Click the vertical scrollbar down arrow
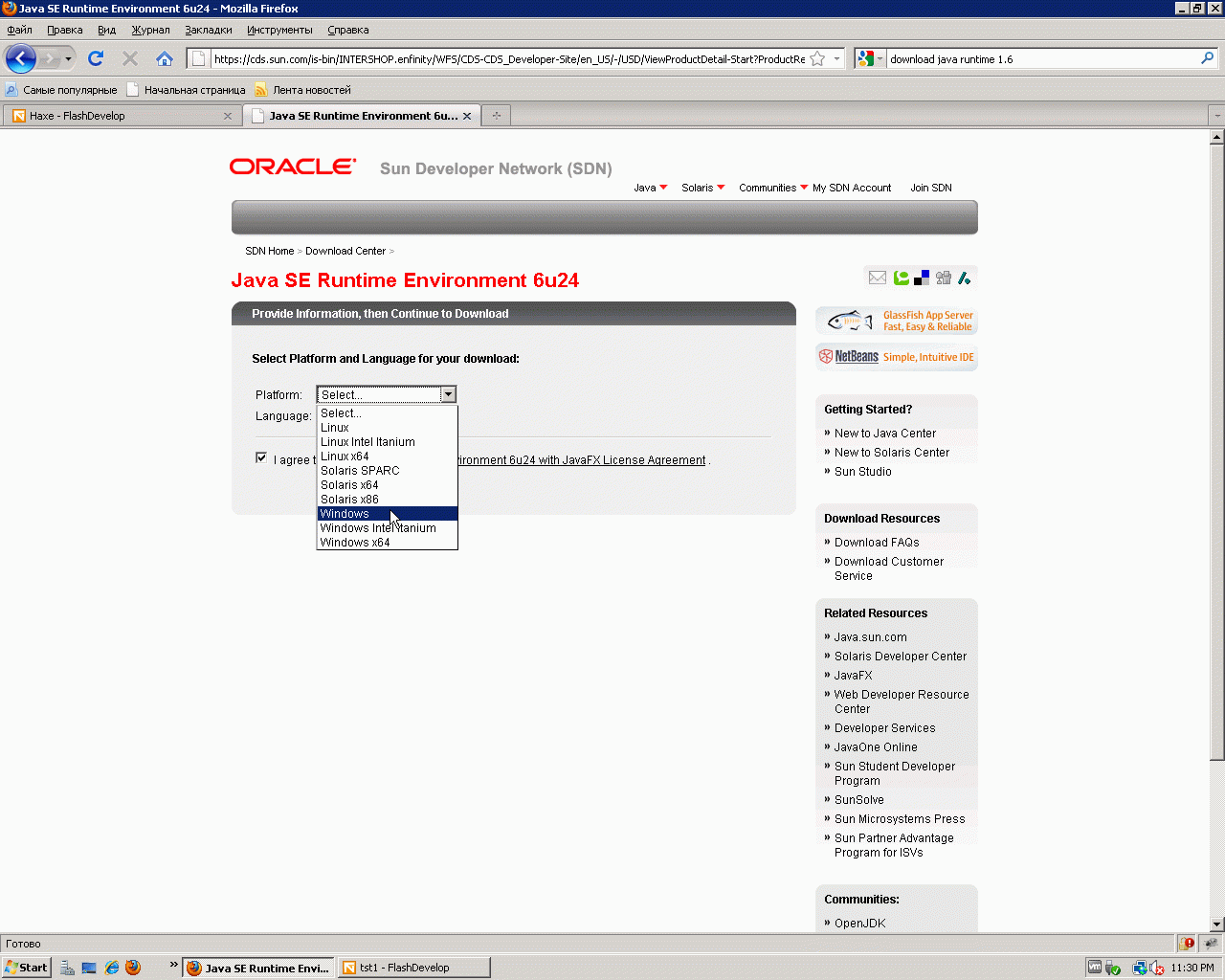This screenshot has height=980, width=1225. pyautogui.click(x=1217, y=924)
